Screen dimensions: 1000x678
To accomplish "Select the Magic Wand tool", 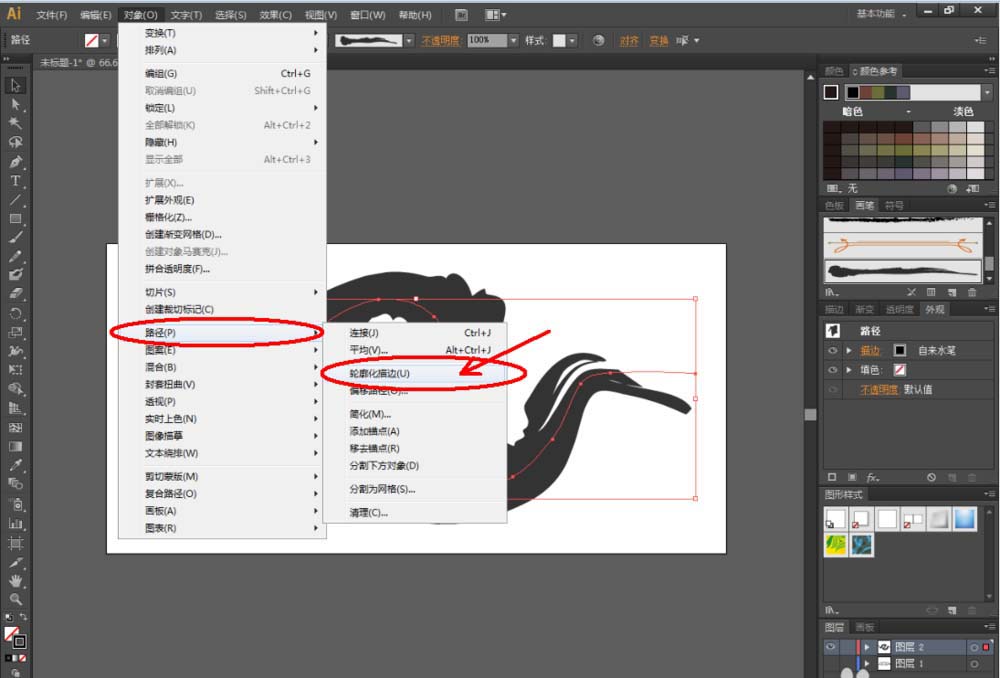I will (16, 123).
